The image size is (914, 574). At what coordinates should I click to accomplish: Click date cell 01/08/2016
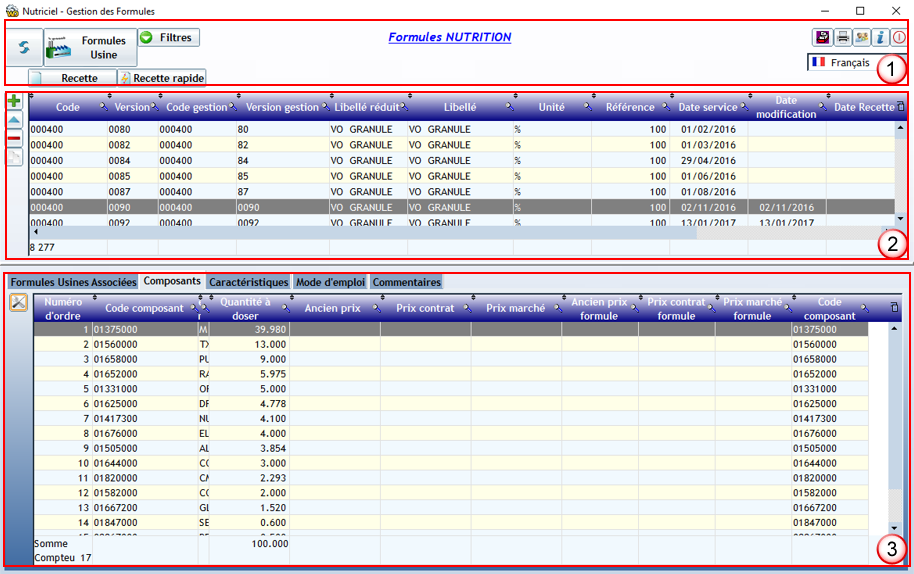(708, 192)
